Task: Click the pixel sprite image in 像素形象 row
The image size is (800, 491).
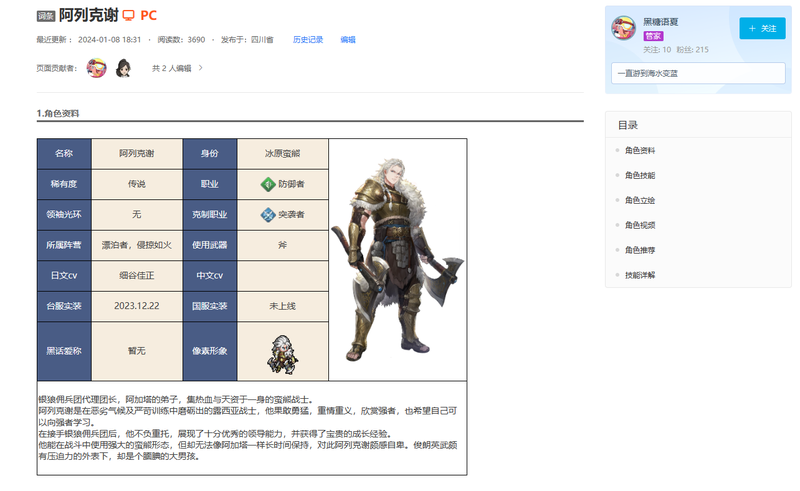Action: [x=282, y=351]
